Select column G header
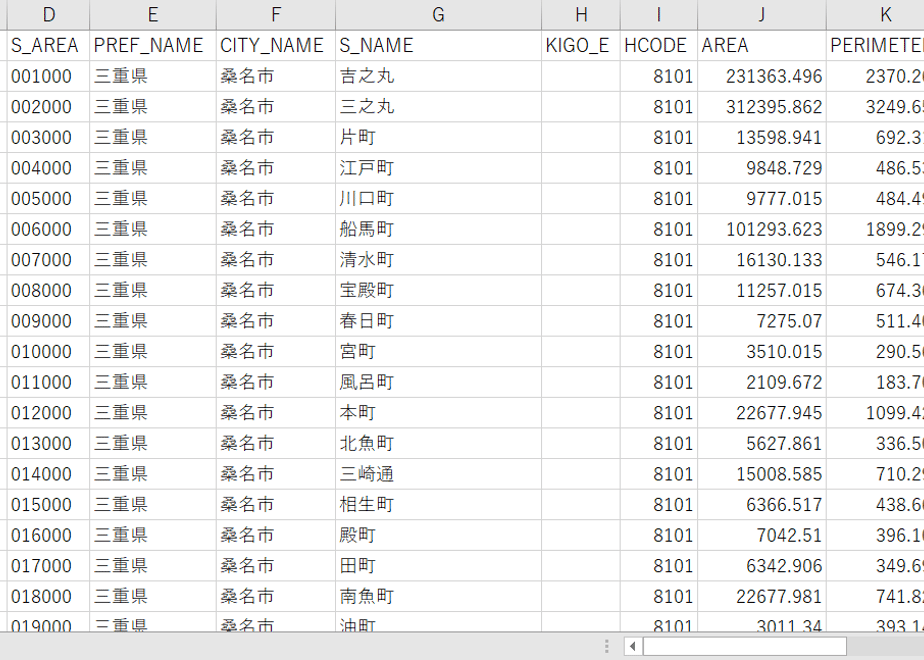The width and height of the screenshot is (924, 660). (438, 15)
